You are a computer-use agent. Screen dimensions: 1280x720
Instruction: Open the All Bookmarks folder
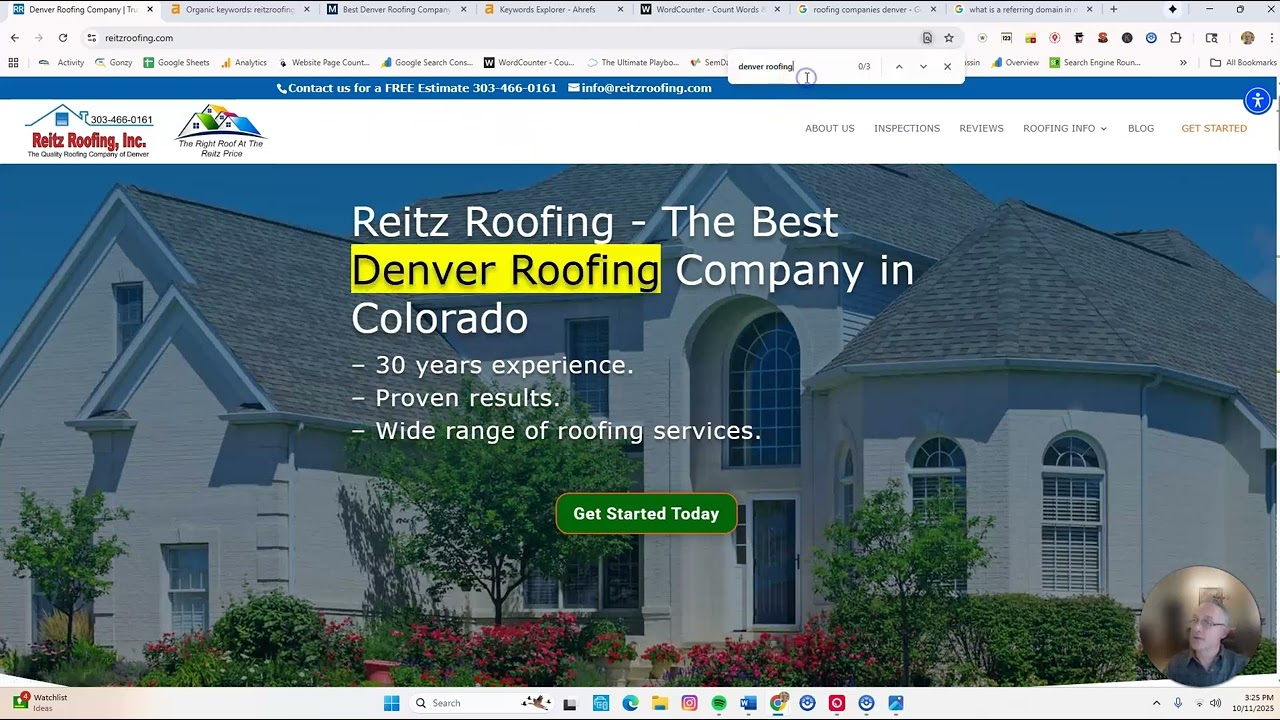1243,62
